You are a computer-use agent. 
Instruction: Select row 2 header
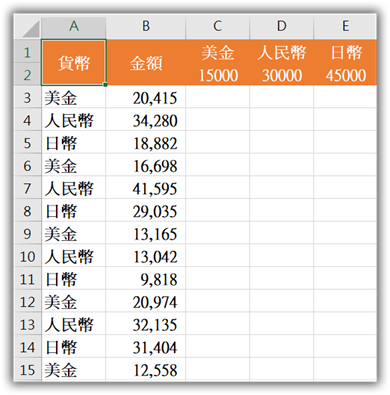[28, 75]
